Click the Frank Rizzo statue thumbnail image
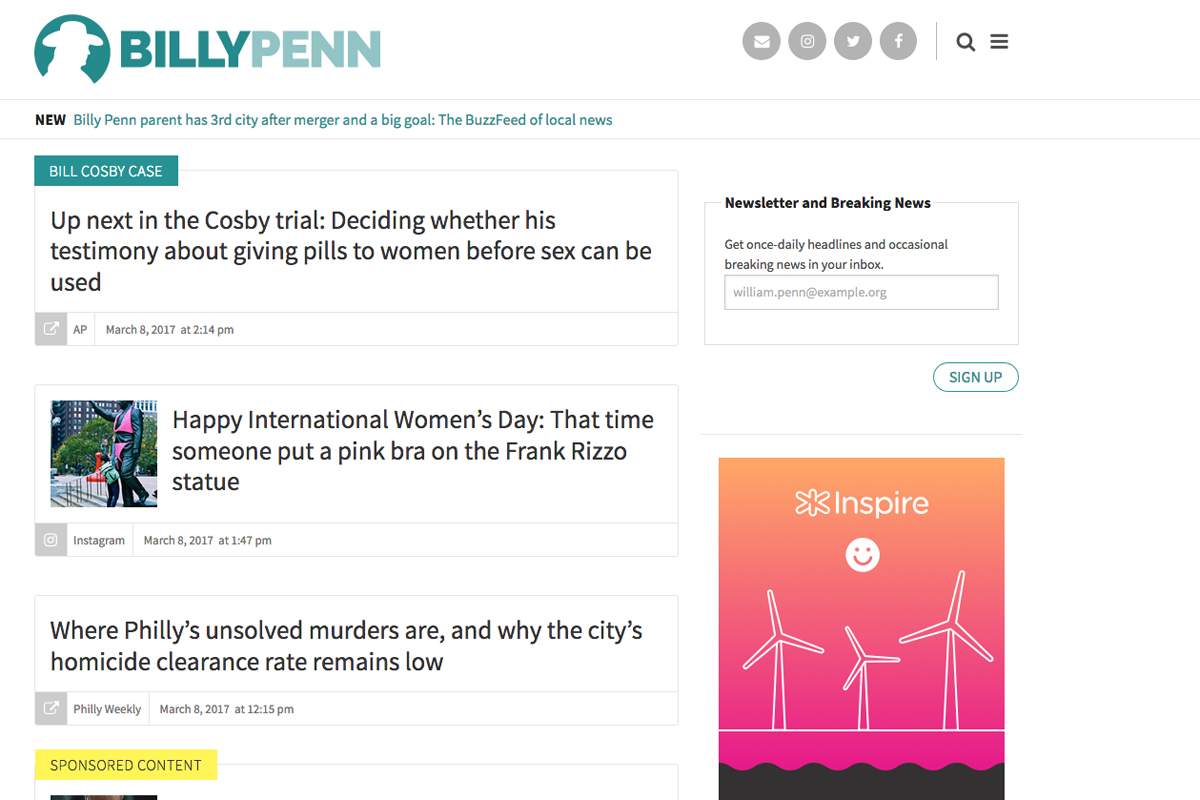The image size is (1200, 800). click(104, 454)
